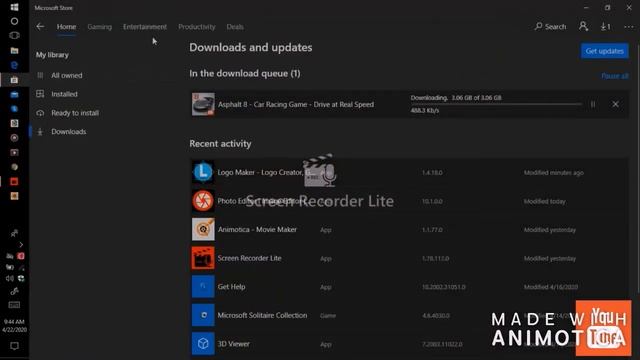Open Task View on the taskbar

(x=14, y=36)
